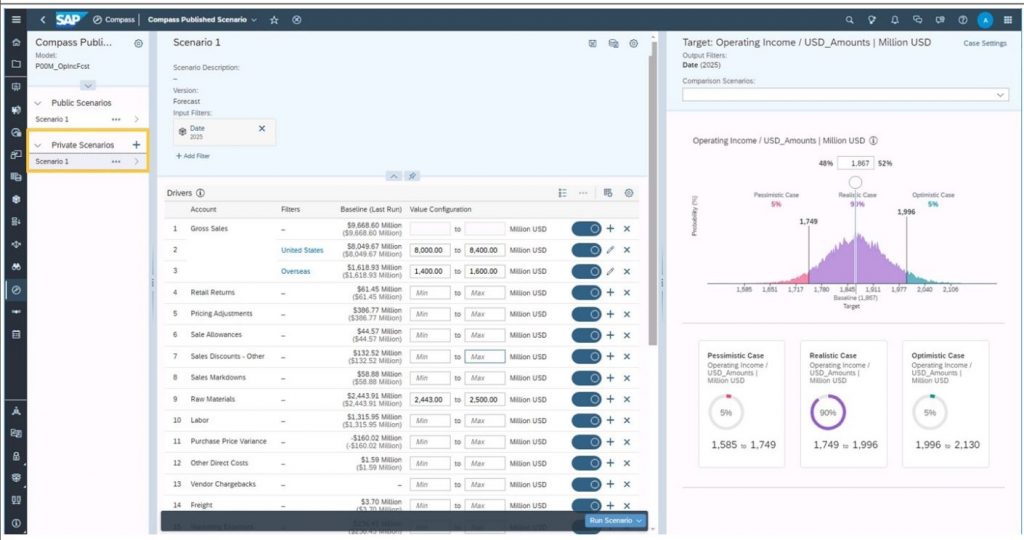The width and height of the screenshot is (1024, 540).
Task: Click the edit pencil for United States row
Action: [x=610, y=250]
